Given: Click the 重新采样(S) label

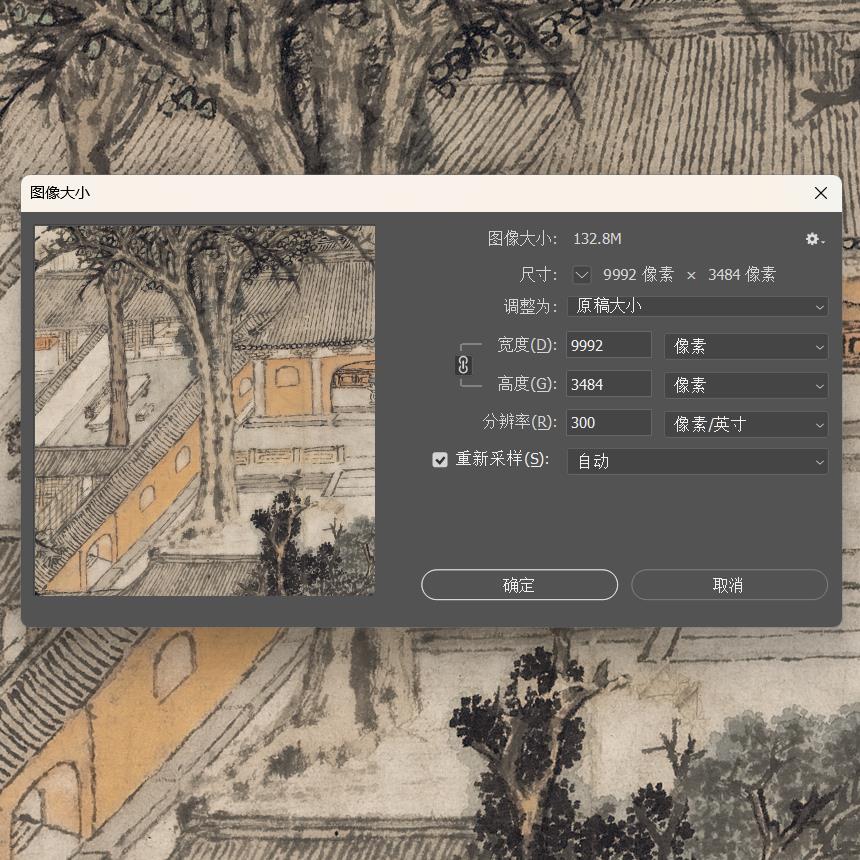Looking at the screenshot, I should tap(502, 460).
